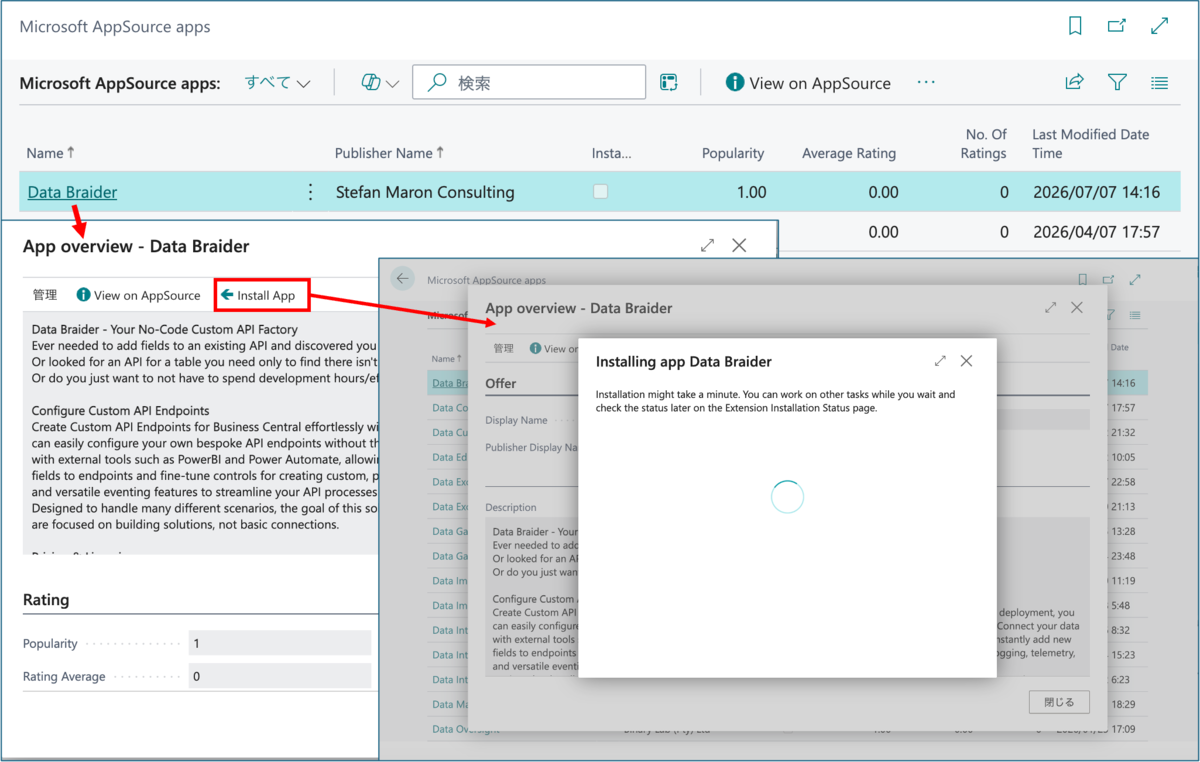The height and width of the screenshot is (762, 1200).
Task: Select the Popularity value 1.00
Action: 751,192
